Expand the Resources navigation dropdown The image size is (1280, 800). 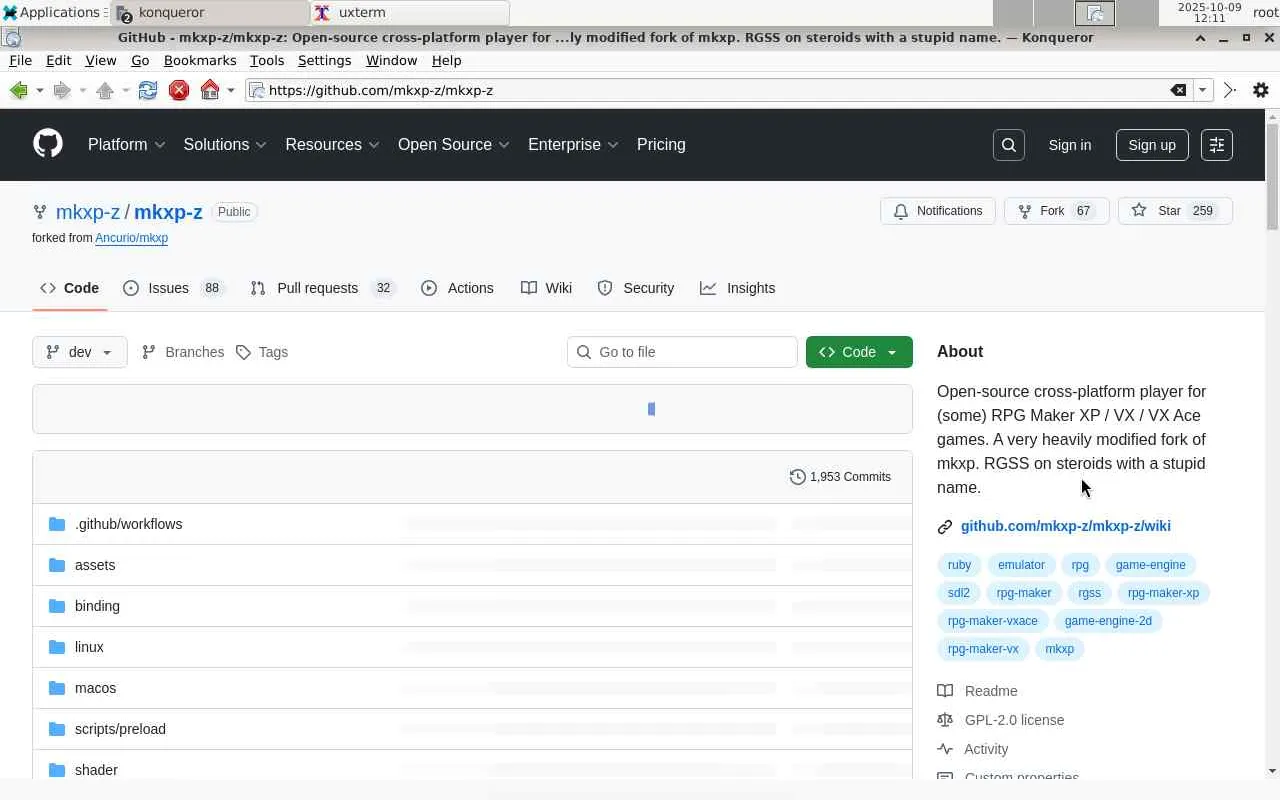[332, 144]
